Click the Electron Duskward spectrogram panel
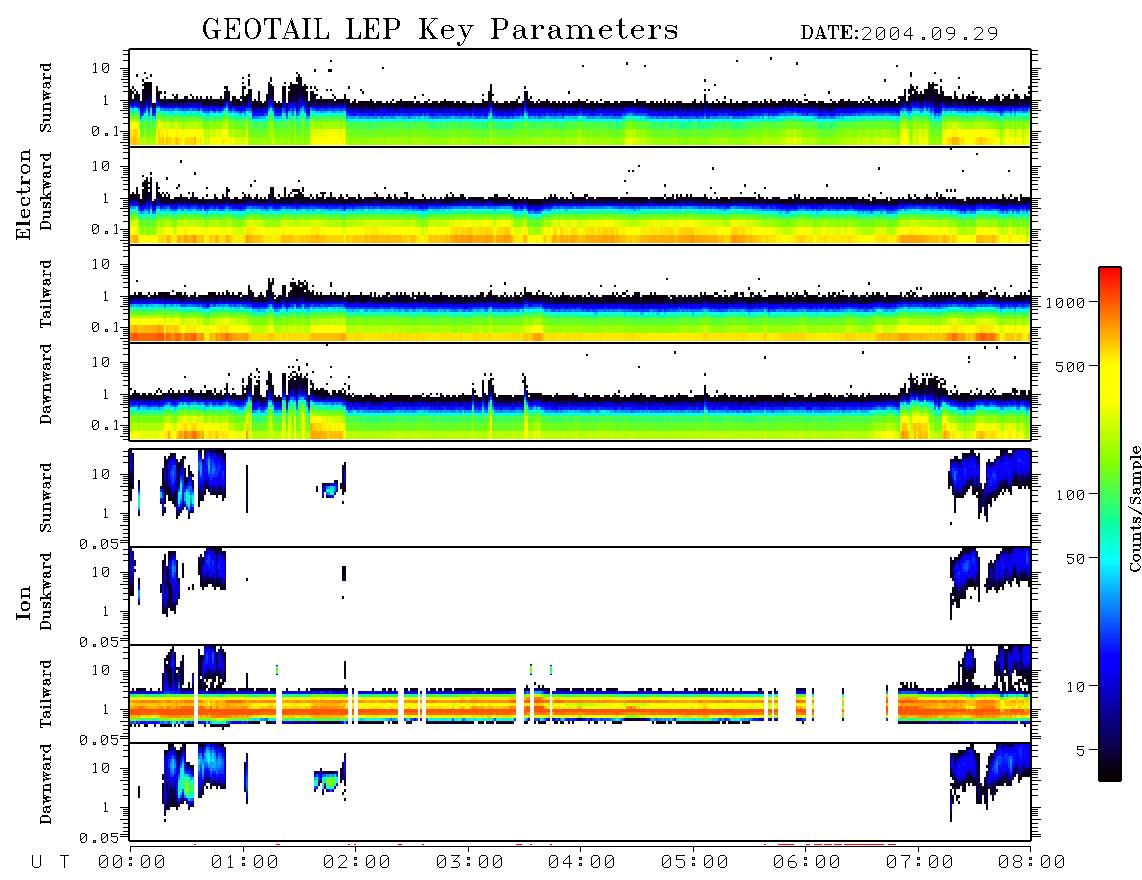1142x880 pixels. (x=580, y=195)
